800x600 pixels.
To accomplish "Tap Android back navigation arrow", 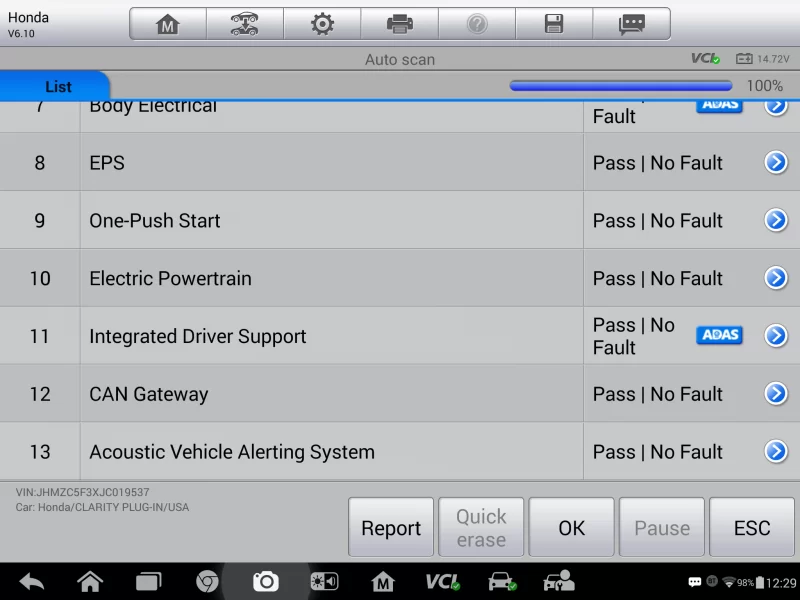I will click(31, 581).
